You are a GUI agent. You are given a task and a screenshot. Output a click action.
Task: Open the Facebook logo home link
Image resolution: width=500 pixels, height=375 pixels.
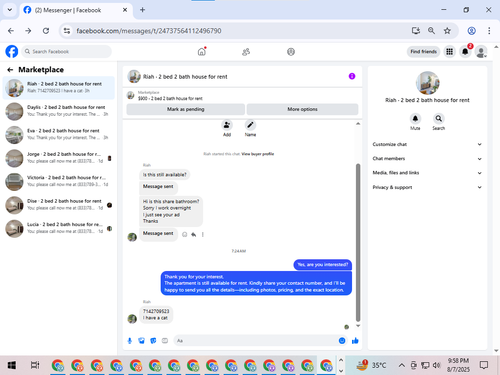pyautogui.click(x=12, y=52)
